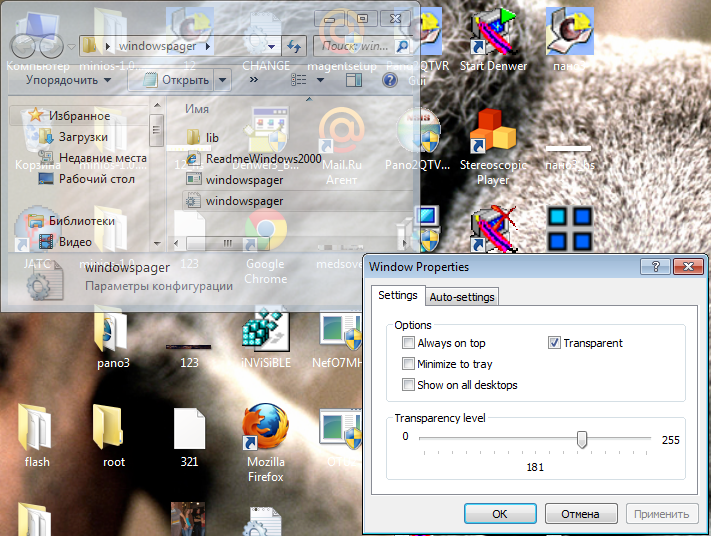The width and height of the screenshot is (711, 536).
Task: Select the 321 file icon
Action: click(x=190, y=437)
